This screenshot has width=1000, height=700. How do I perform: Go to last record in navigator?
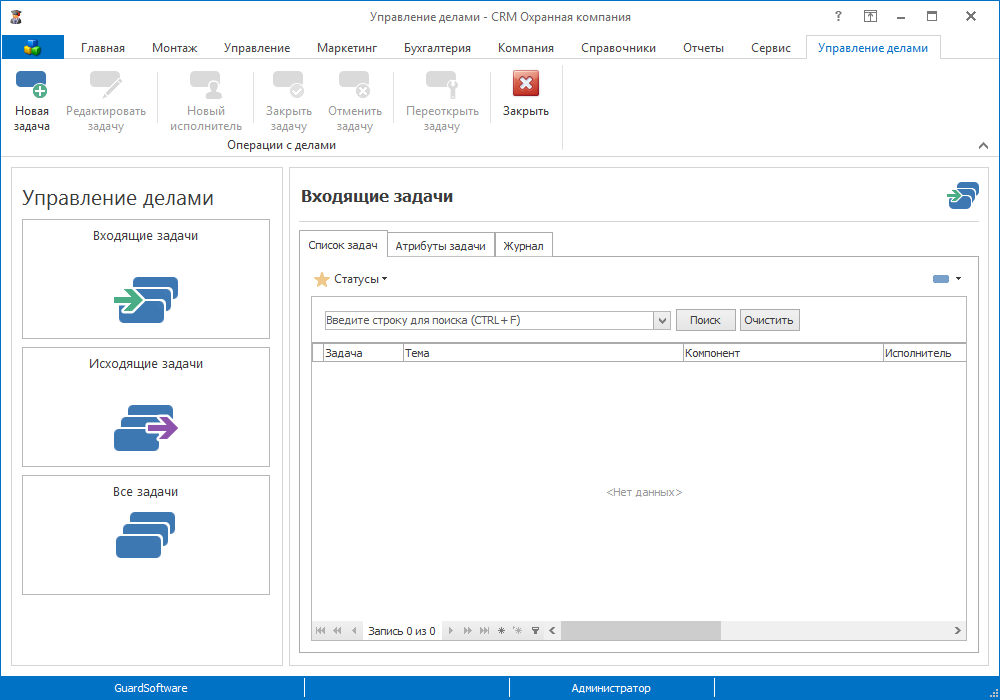485,631
